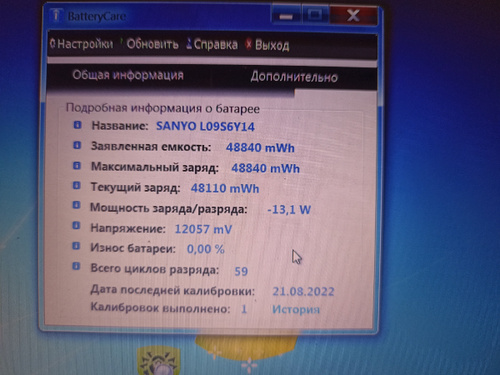
Task: Open Справка help in toolbar
Action: pos(212,44)
